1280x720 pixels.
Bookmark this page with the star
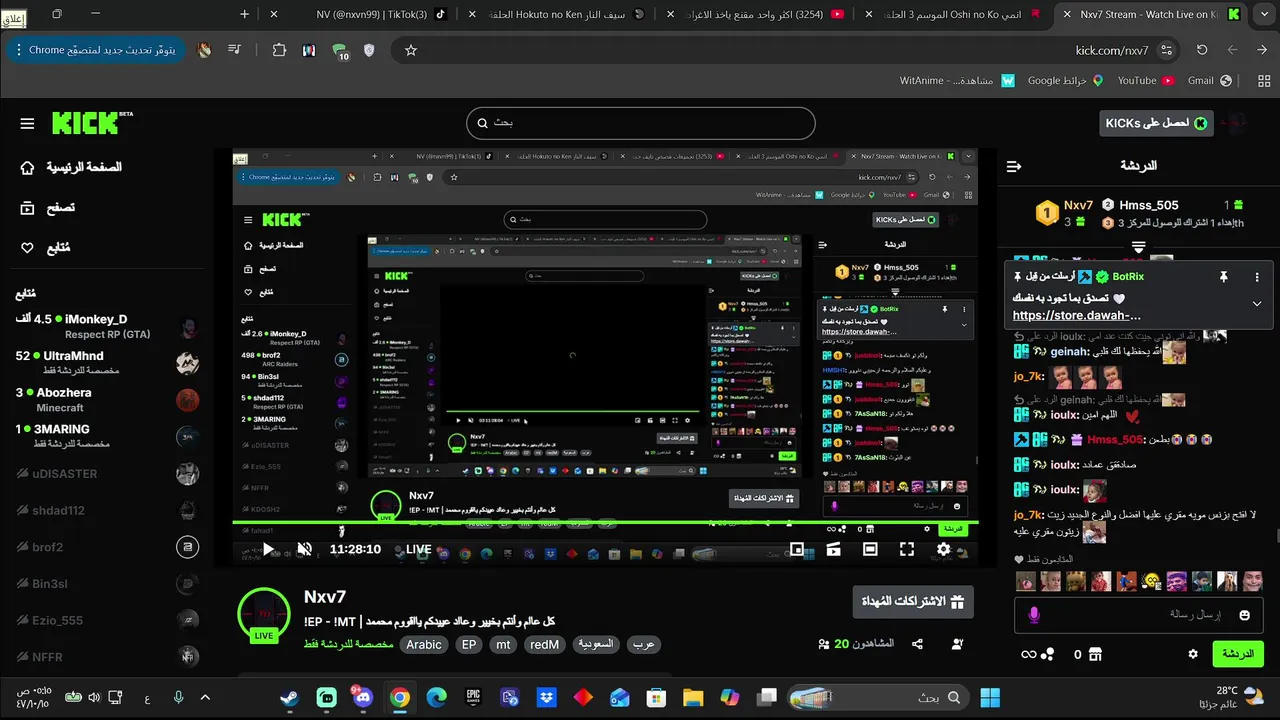[411, 50]
